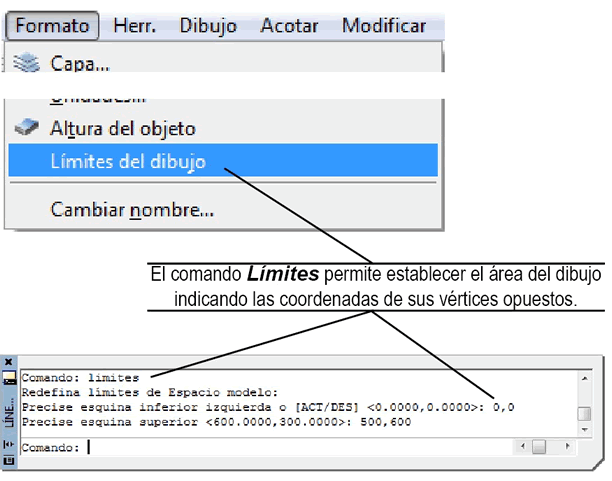Click the command panel pin icon
The width and height of the screenshot is (612, 481).
[x=8, y=443]
